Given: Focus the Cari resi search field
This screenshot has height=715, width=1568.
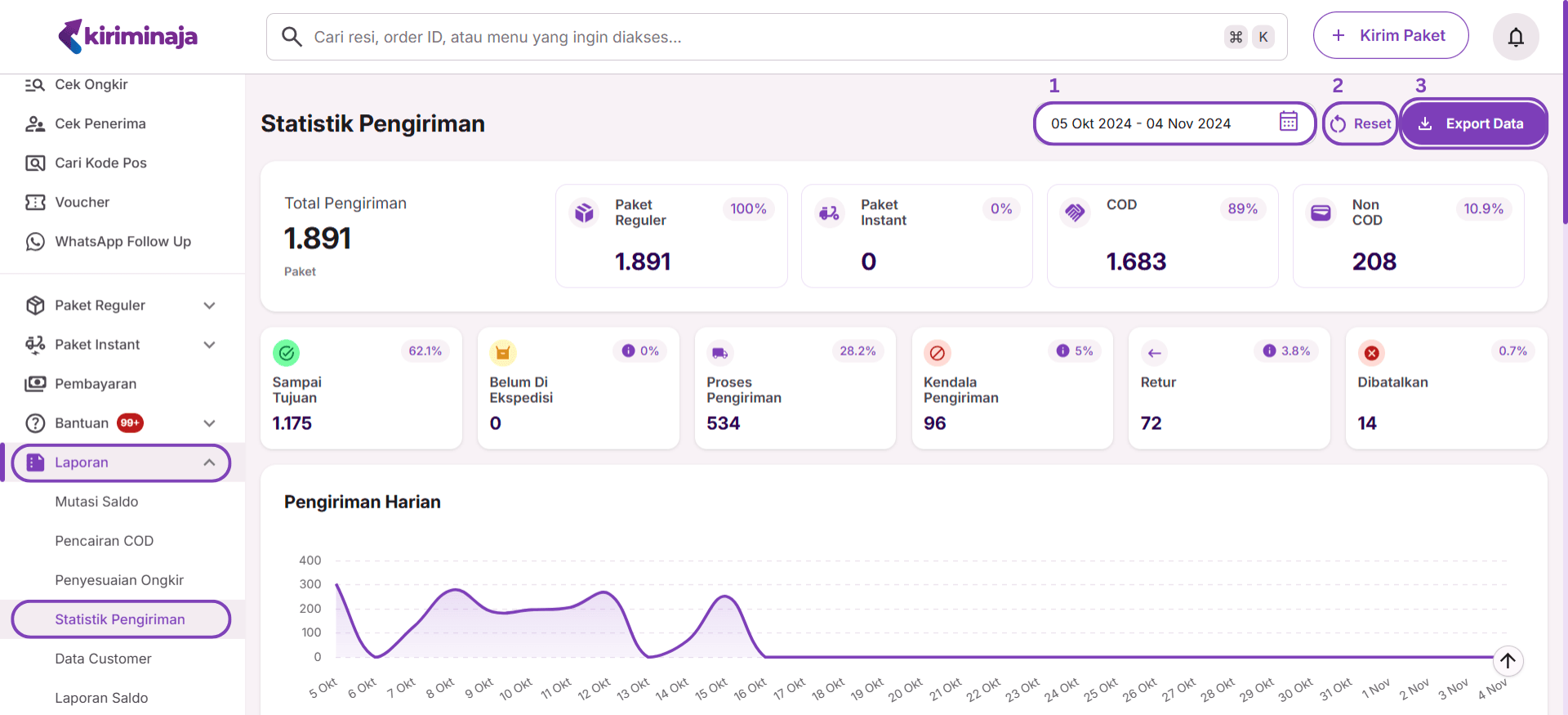Looking at the screenshot, I should pyautogui.click(x=759, y=37).
